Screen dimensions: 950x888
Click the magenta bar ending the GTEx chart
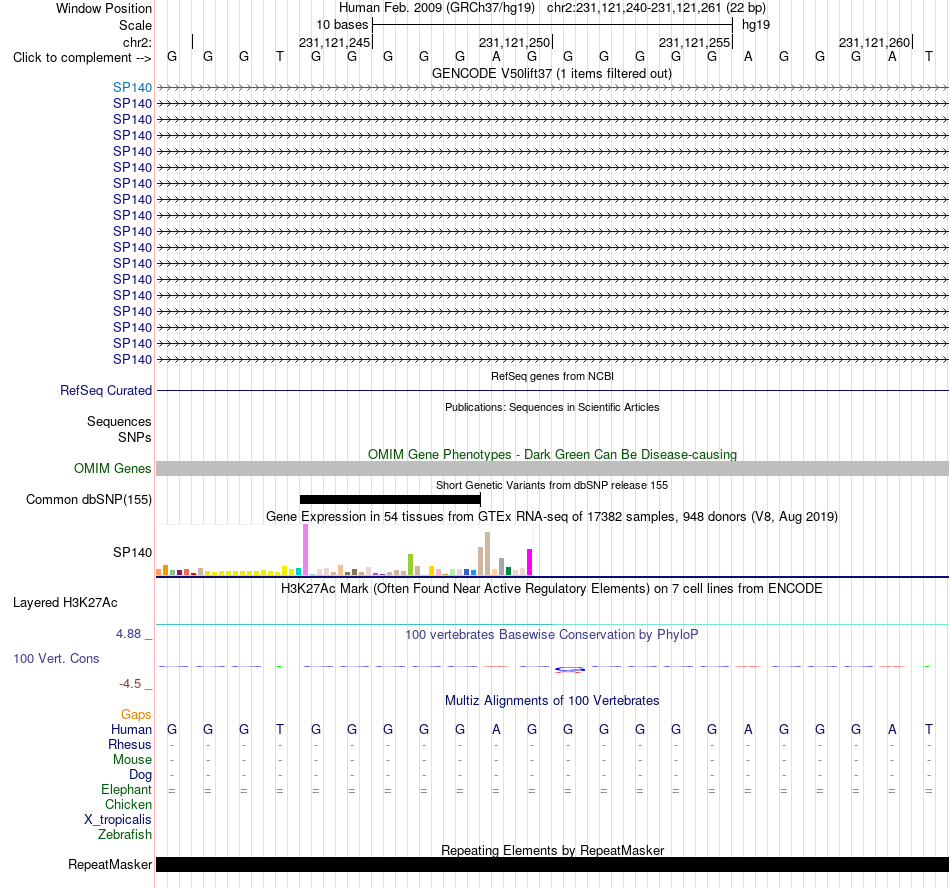[x=530, y=562]
